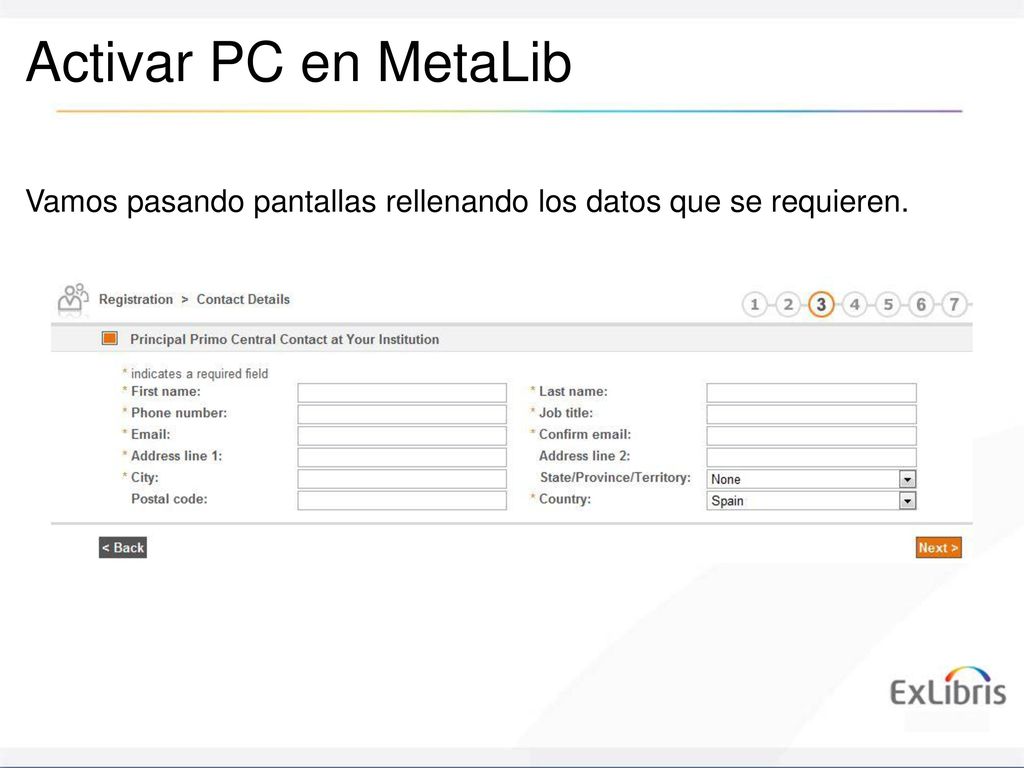
Task: Click the 'Job title:' label
Action: (566, 413)
